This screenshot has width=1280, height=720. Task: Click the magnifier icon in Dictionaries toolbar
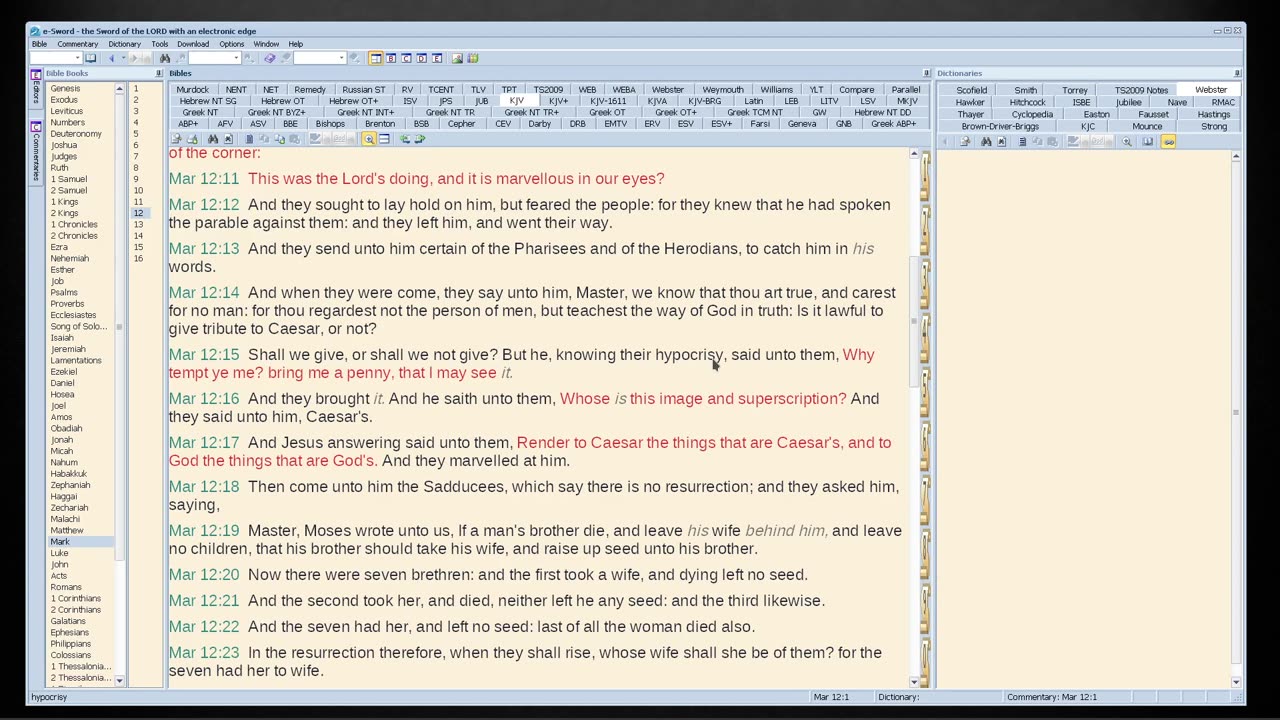(x=1127, y=141)
